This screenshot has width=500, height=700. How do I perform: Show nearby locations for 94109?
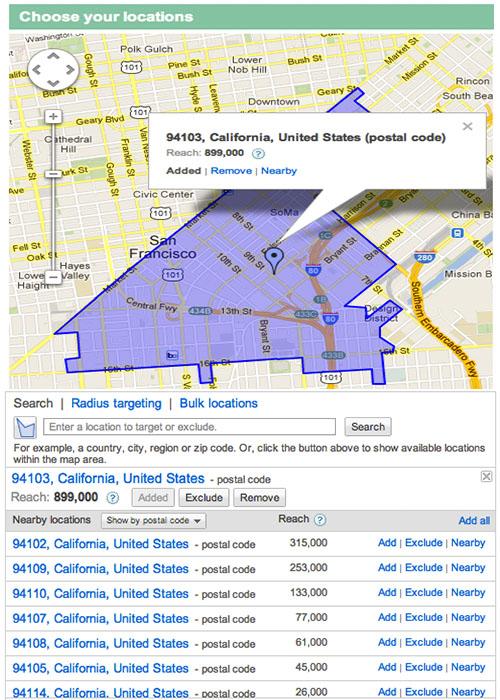coord(468,568)
